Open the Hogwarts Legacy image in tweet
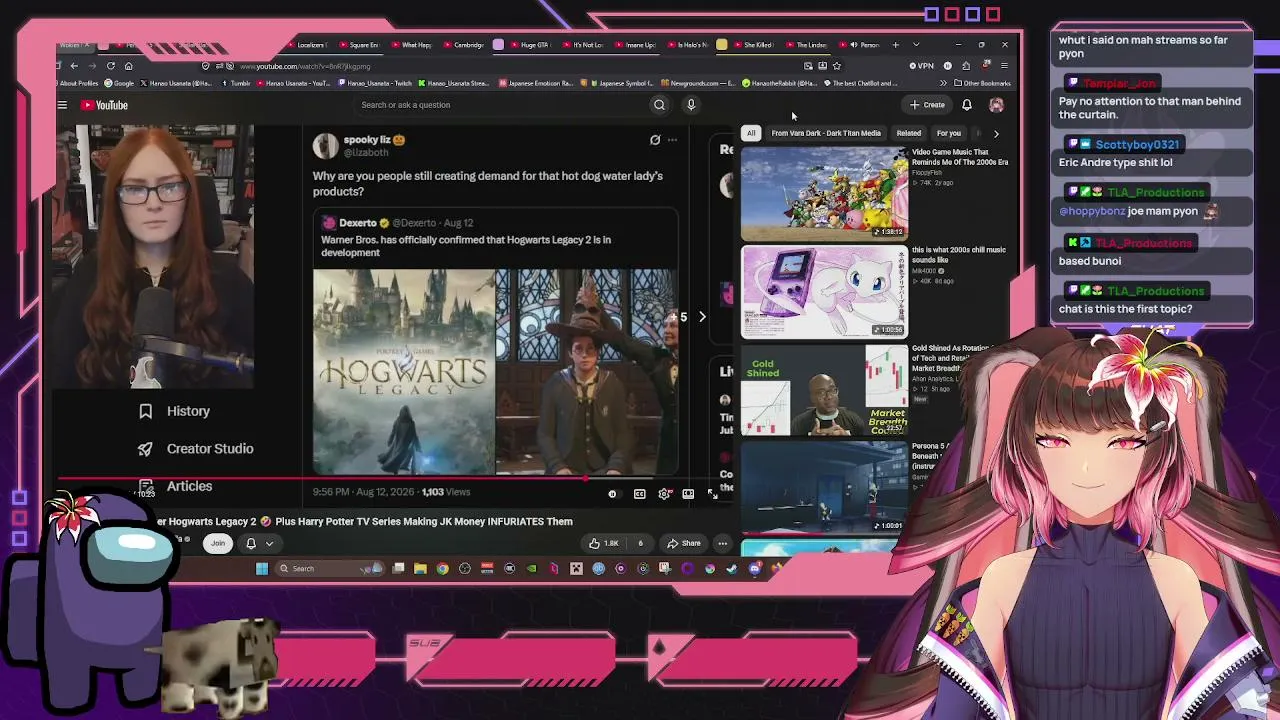The image size is (1280, 720). 404,372
